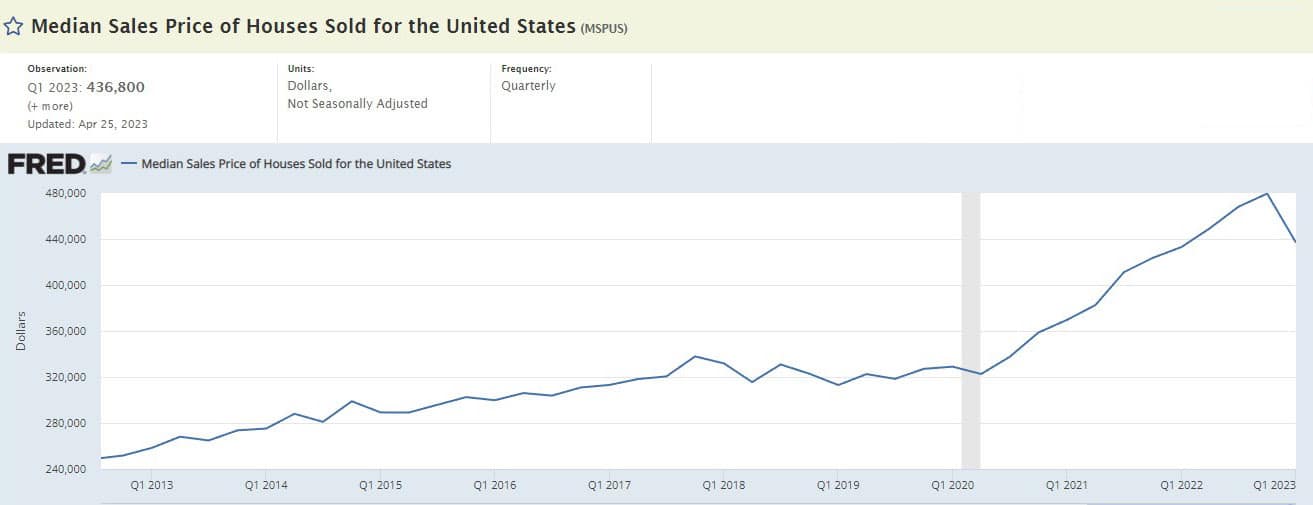Click the Updated Apr 25, 2023 text
The height and width of the screenshot is (505, 1313).
(88, 124)
